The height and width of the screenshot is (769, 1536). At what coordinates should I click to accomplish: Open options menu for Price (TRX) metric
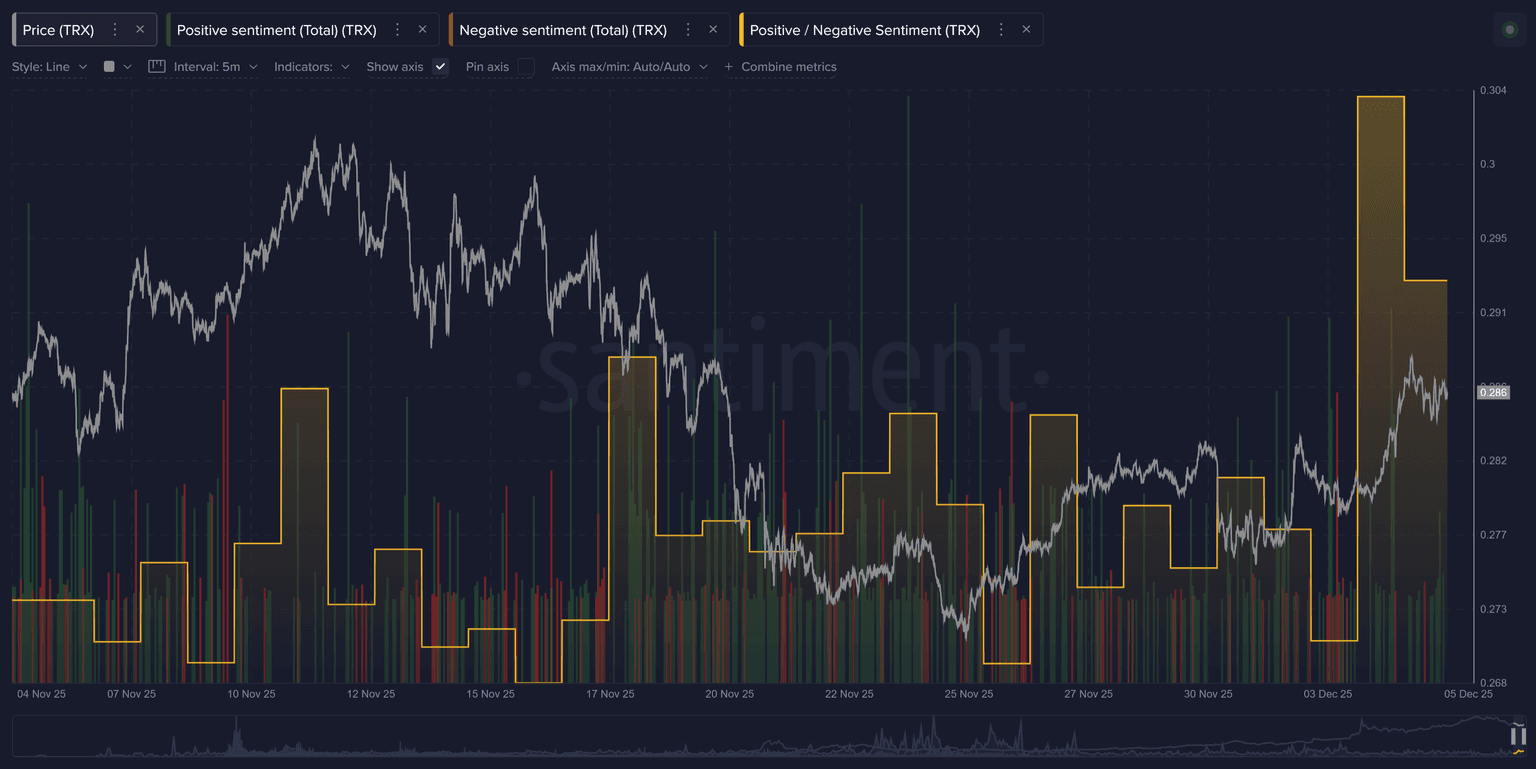[x=115, y=30]
